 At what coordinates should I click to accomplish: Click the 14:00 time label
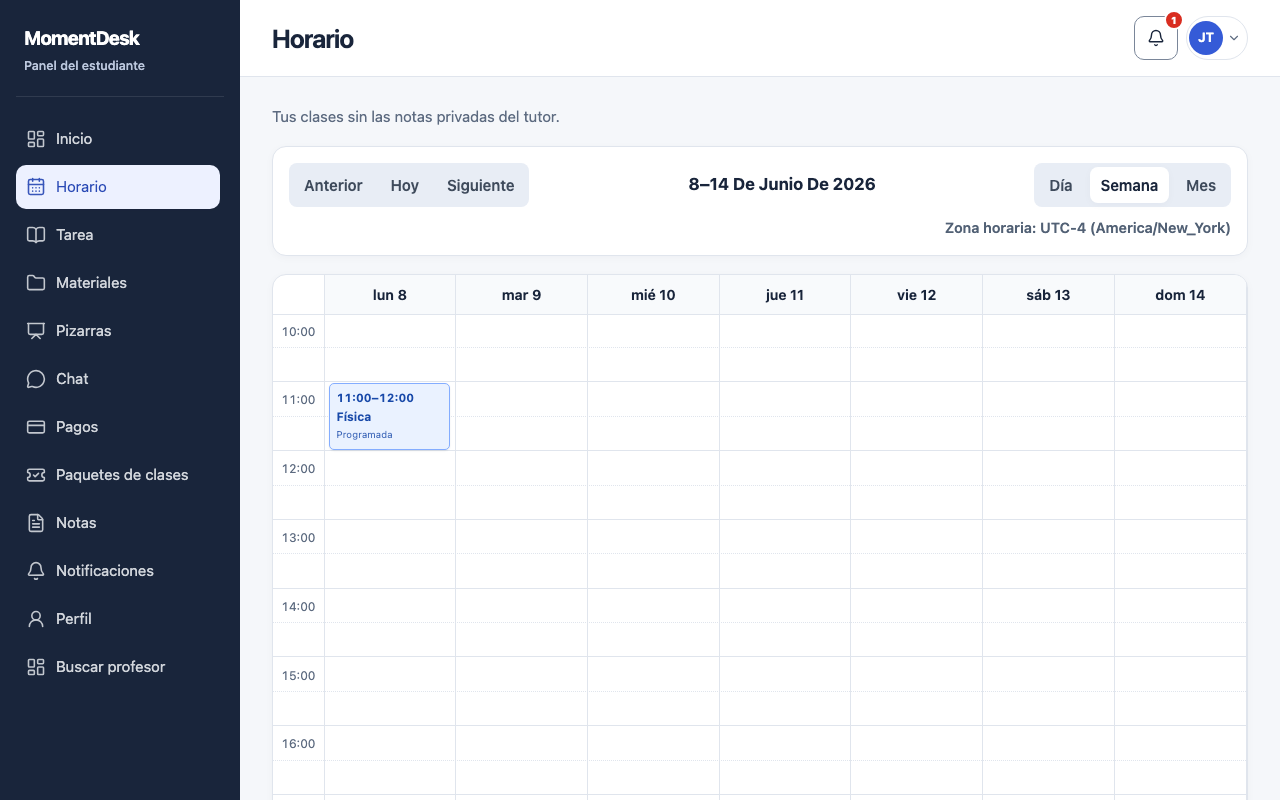pyautogui.click(x=298, y=606)
